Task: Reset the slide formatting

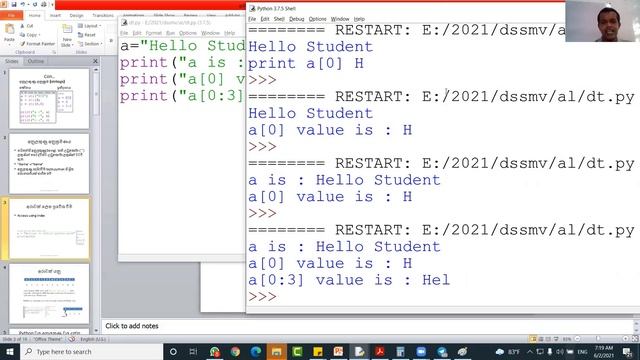Action: [87, 35]
